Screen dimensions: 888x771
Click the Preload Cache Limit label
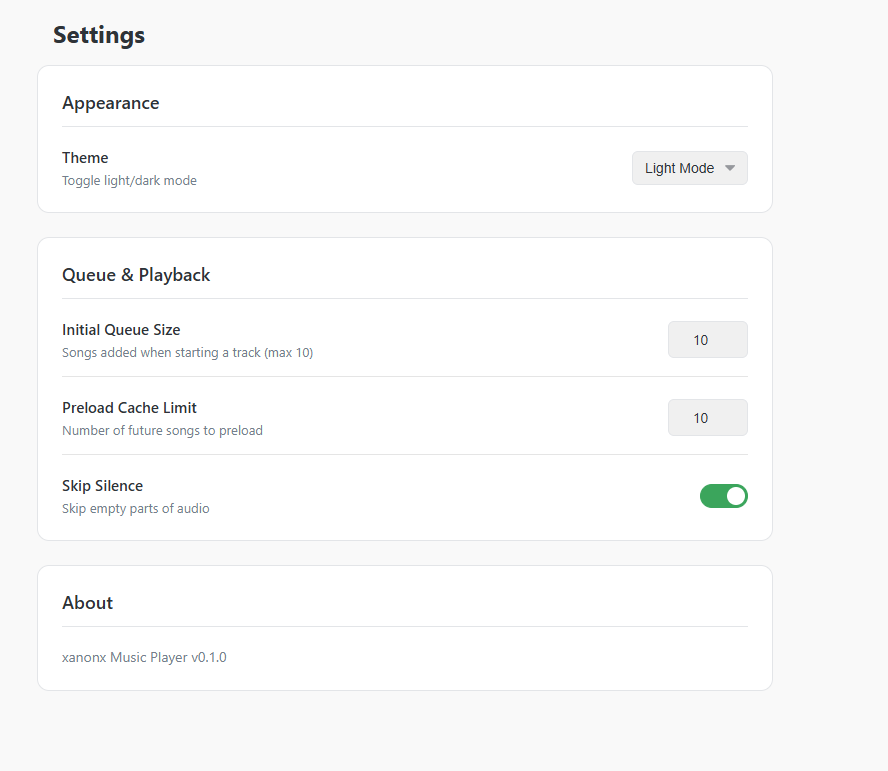click(x=129, y=408)
